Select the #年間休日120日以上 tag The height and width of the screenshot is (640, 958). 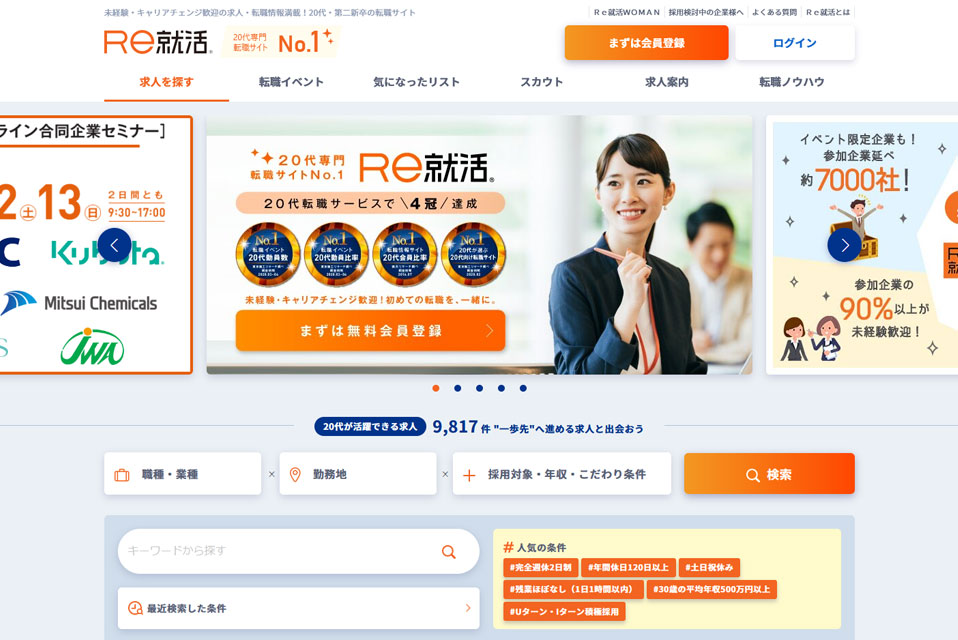tap(628, 567)
